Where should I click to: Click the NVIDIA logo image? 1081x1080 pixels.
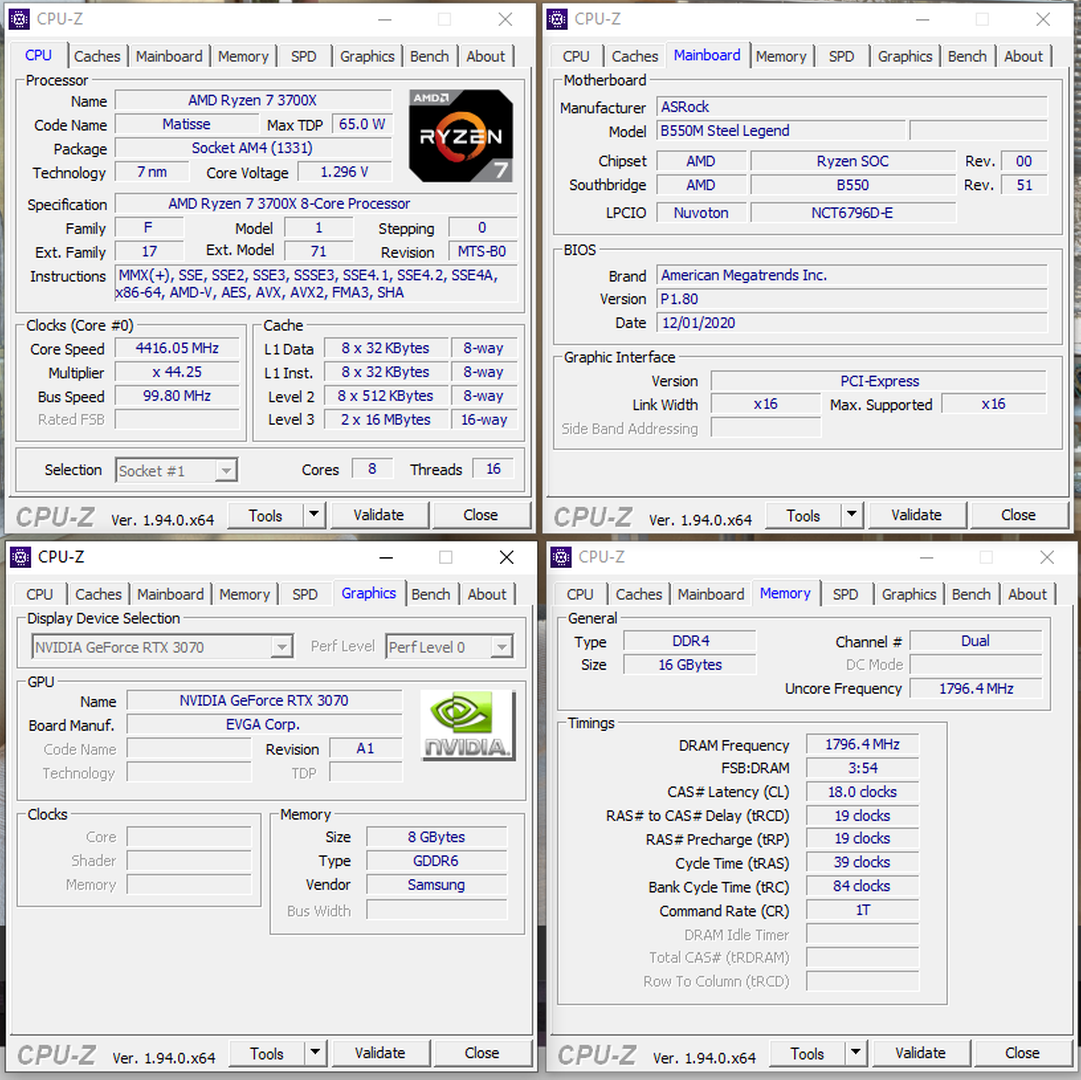468,725
